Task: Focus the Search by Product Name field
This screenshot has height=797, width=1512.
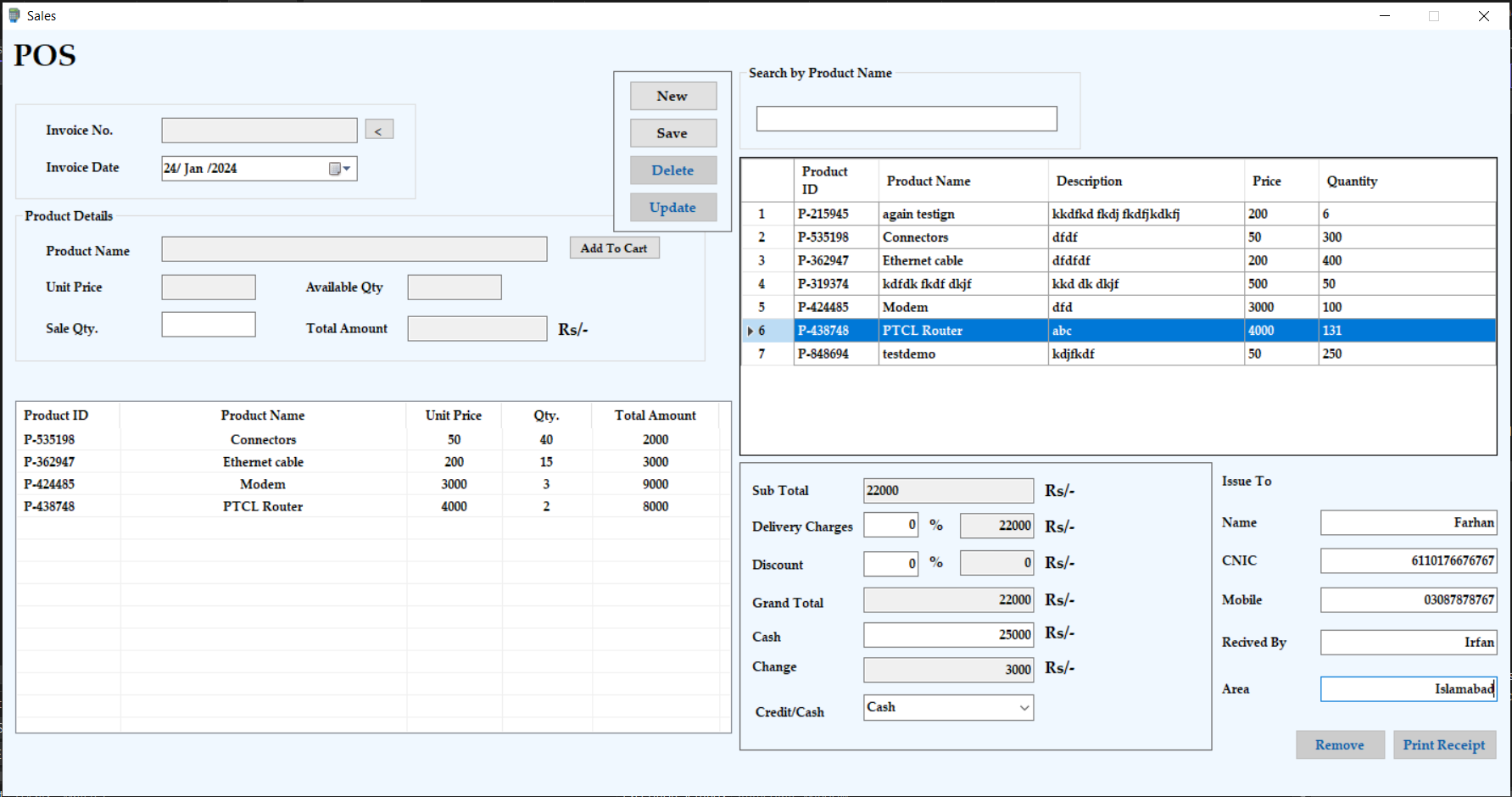Action: point(906,119)
